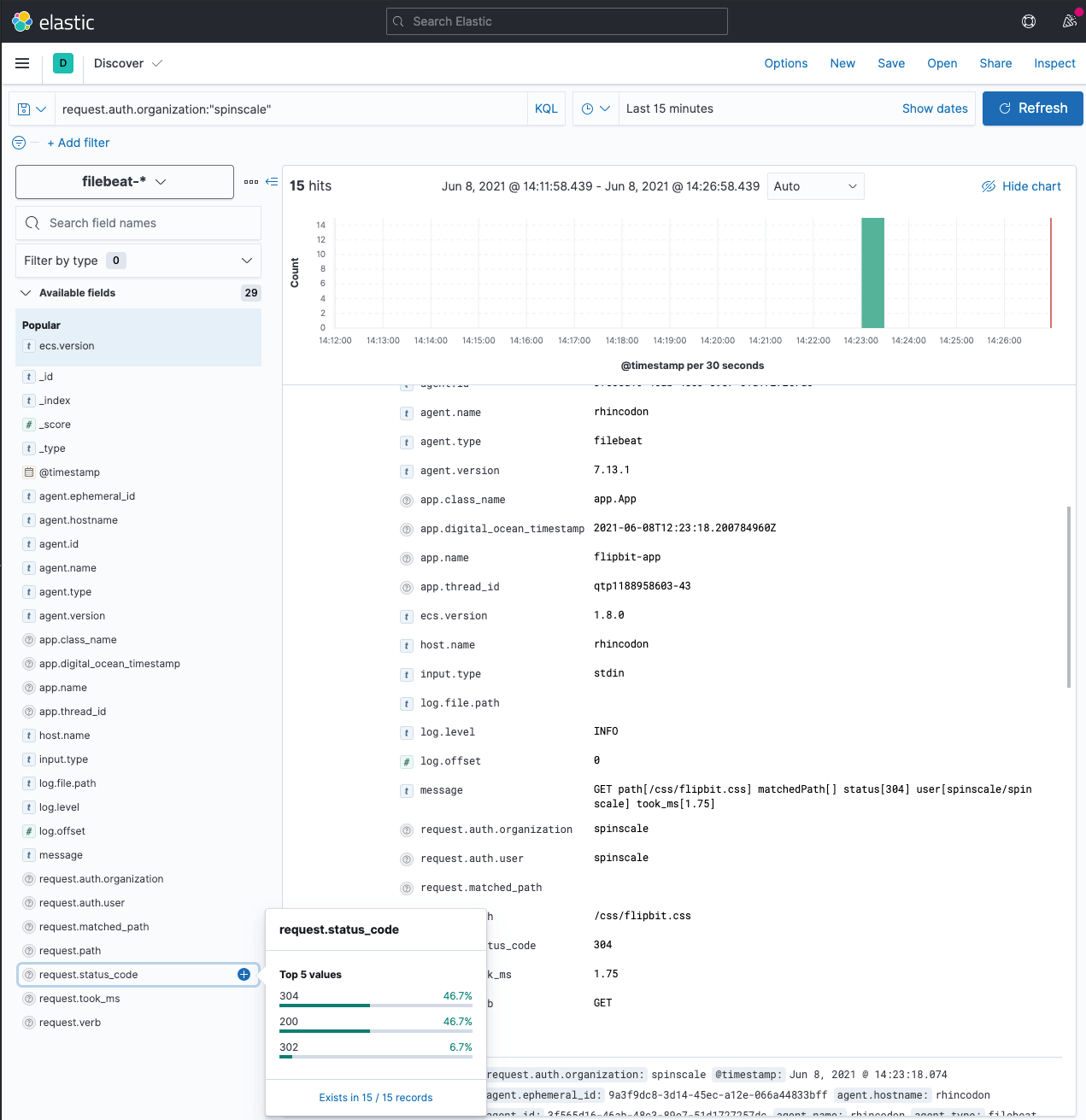
Task: Open index pattern options via ellipsis icon
Action: 251,182
